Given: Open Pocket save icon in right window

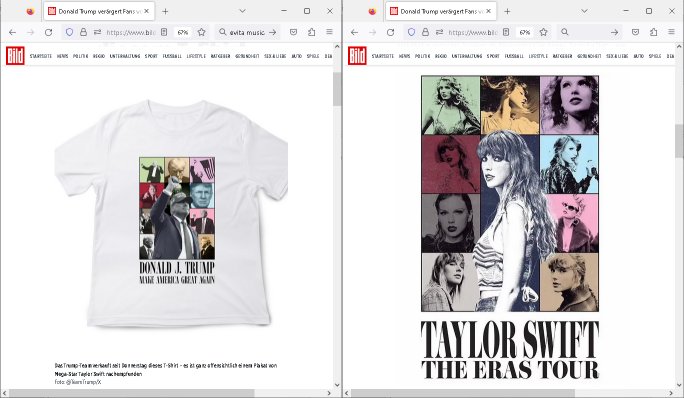Looking at the screenshot, I should coord(636,32).
